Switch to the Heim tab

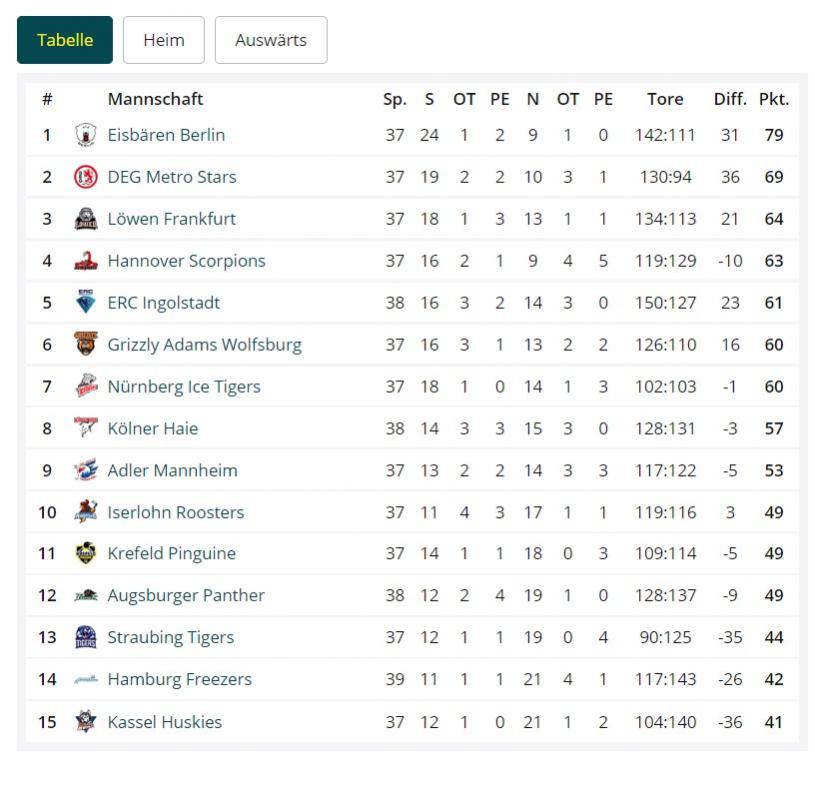[164, 40]
